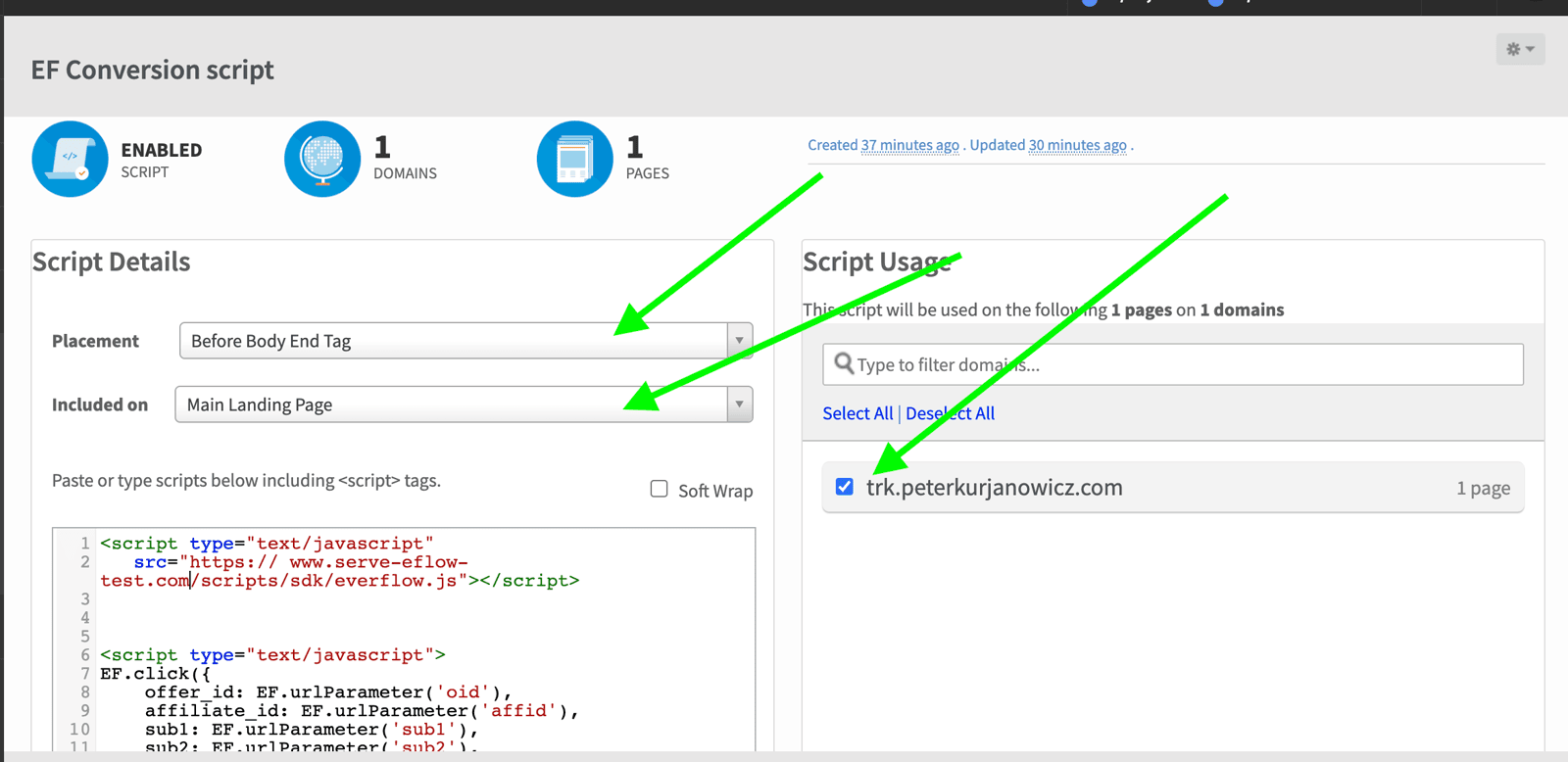Click line number 6 in code gutter
The image size is (1568, 762).
click(x=85, y=654)
